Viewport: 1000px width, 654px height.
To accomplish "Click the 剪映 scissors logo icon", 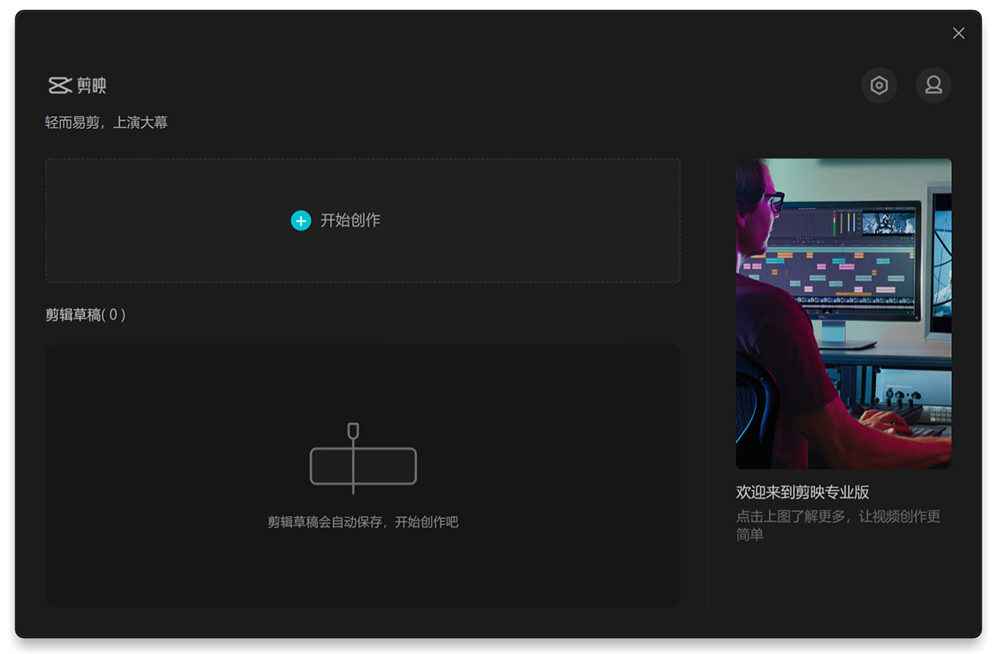I will 60,86.
